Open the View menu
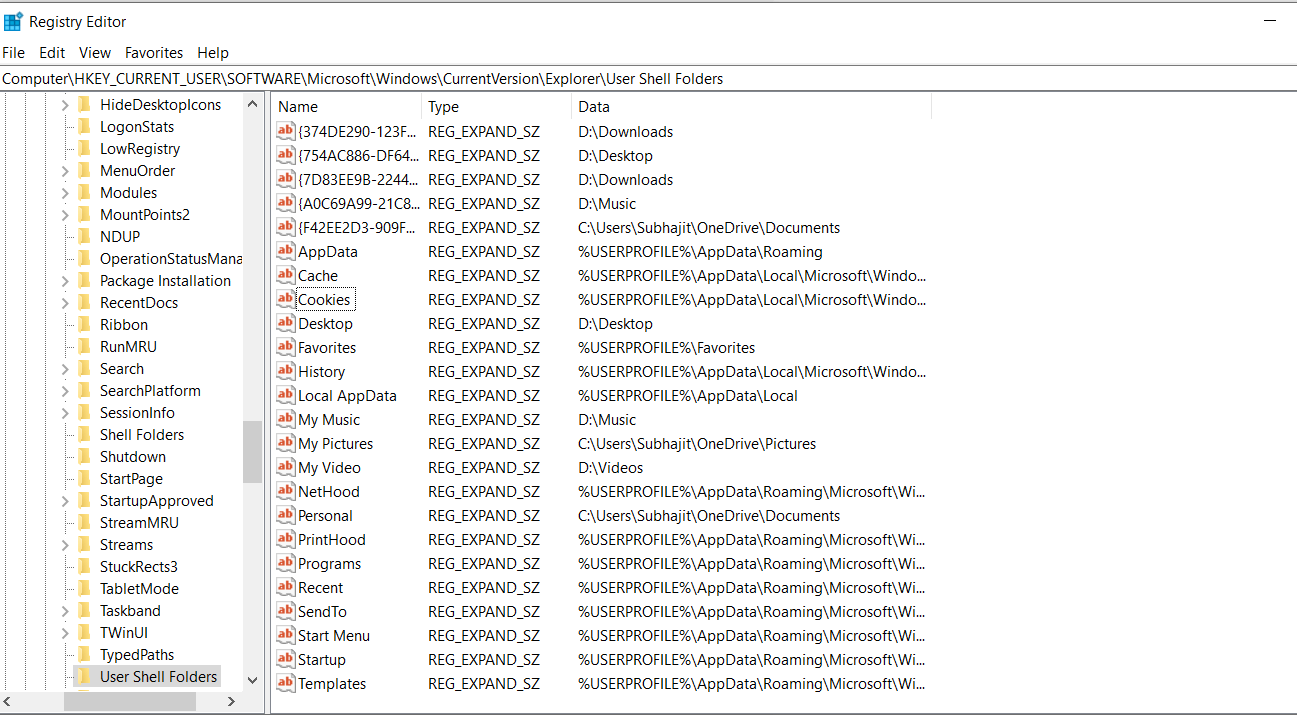This screenshot has width=1297, height=715. point(95,53)
